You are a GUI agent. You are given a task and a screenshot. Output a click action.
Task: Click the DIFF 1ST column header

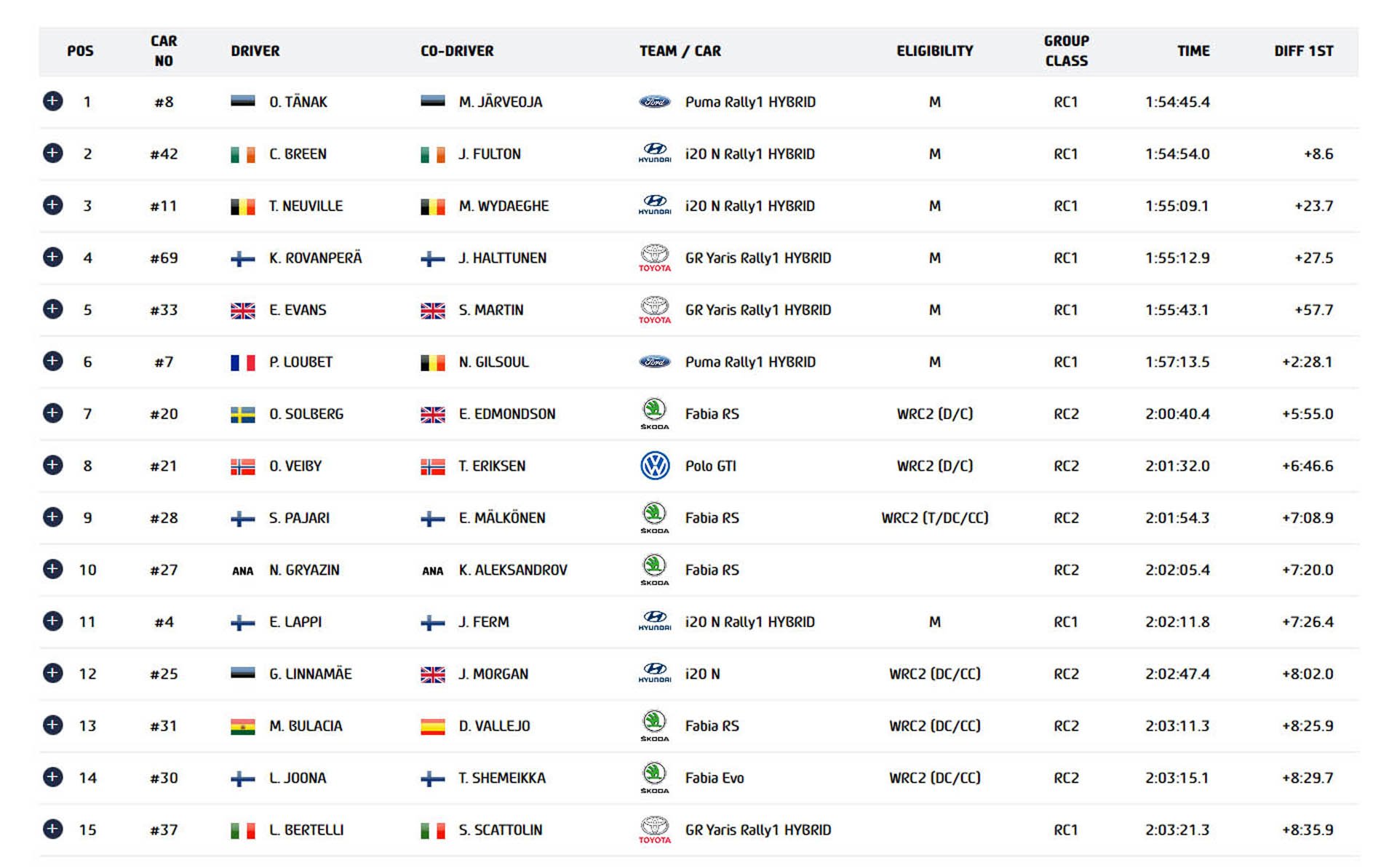click(1303, 51)
